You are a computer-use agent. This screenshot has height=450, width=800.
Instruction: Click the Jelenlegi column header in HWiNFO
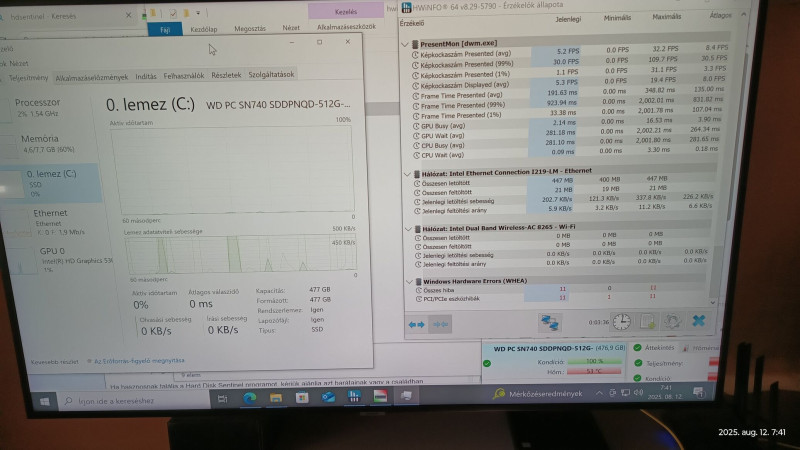568,19
